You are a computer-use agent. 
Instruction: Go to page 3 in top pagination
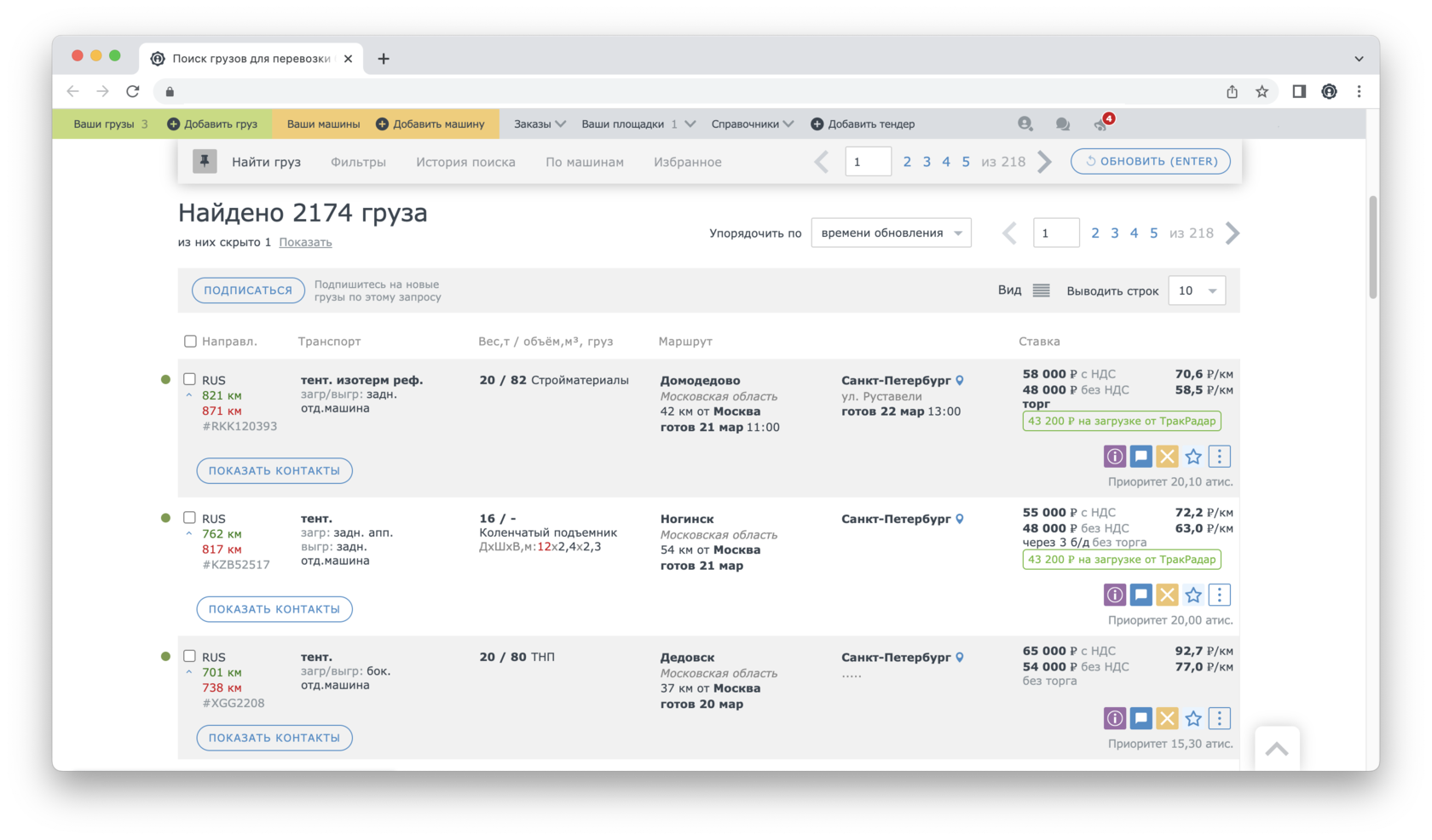[x=927, y=162]
